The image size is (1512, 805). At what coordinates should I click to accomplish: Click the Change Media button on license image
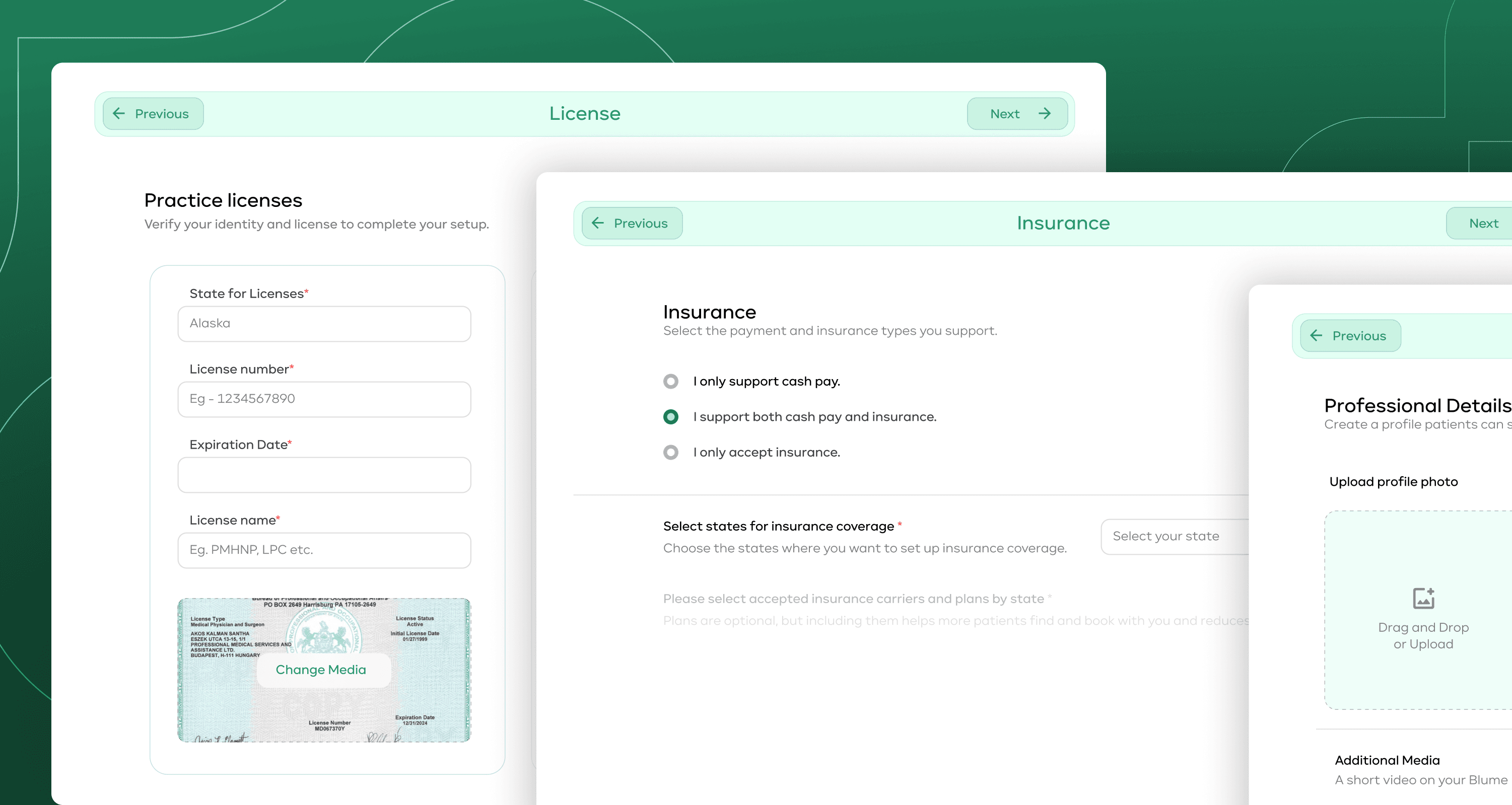[323, 670]
